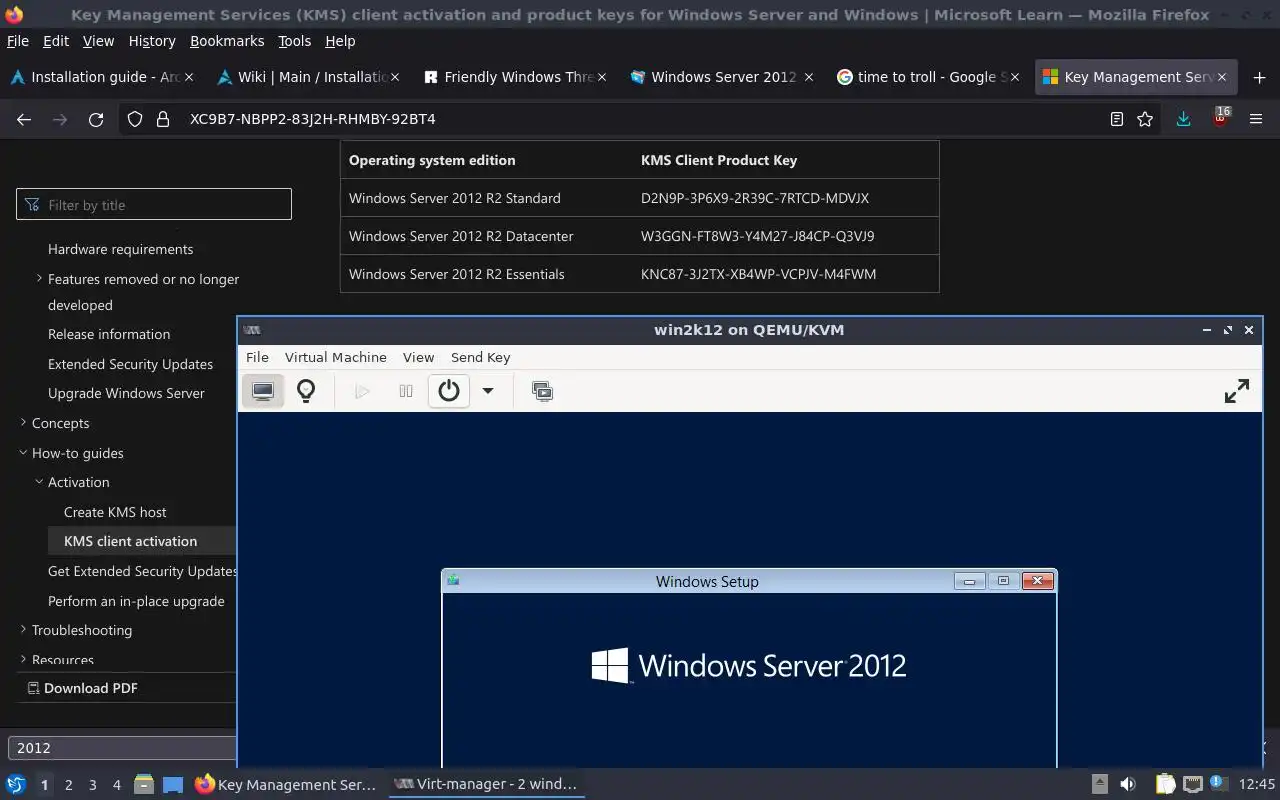Viewport: 1280px width, 800px height.
Task: Switch to Friendly Windows Thread tab
Action: point(517,77)
